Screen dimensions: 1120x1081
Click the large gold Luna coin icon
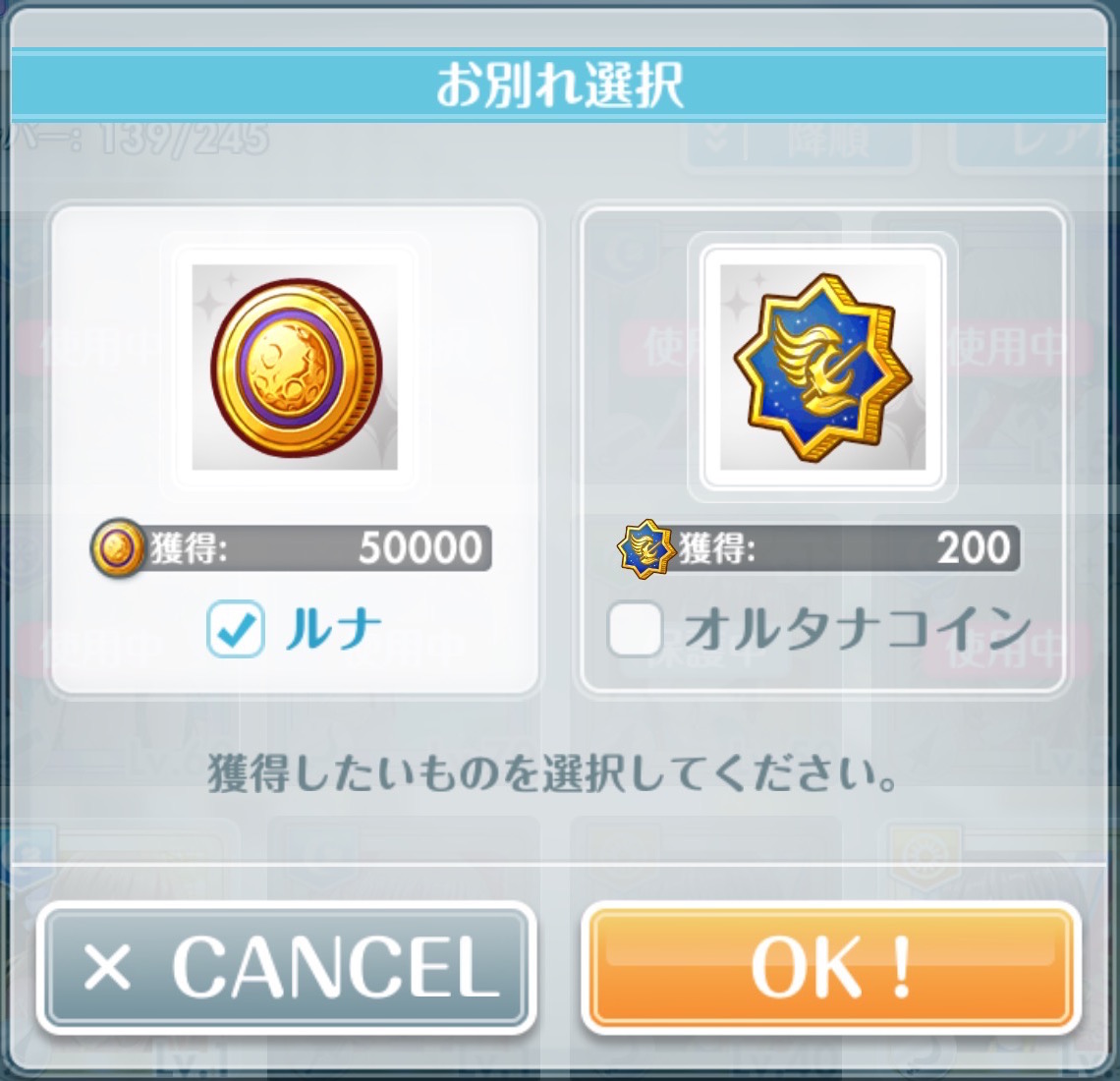(x=295, y=367)
